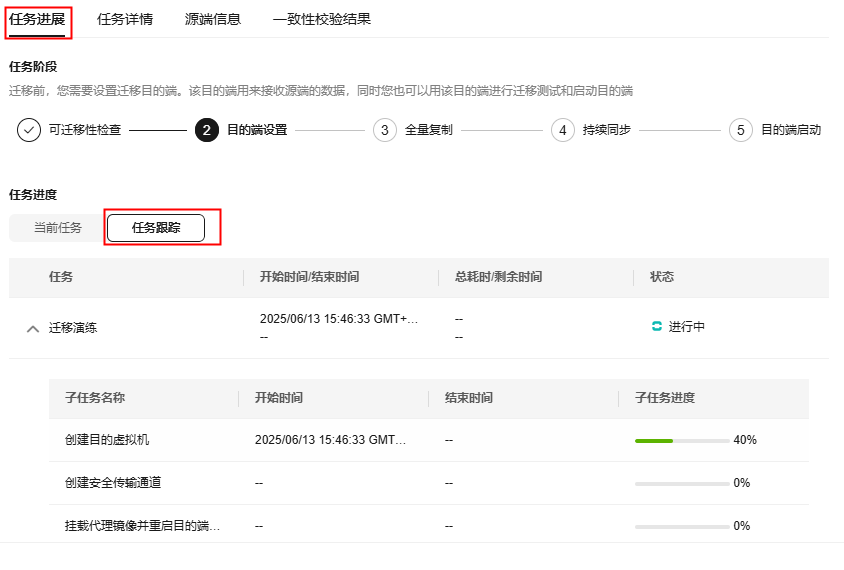Click the 创建目的虚拟机 start time cell
The width and height of the screenshot is (844, 570).
click(x=330, y=440)
